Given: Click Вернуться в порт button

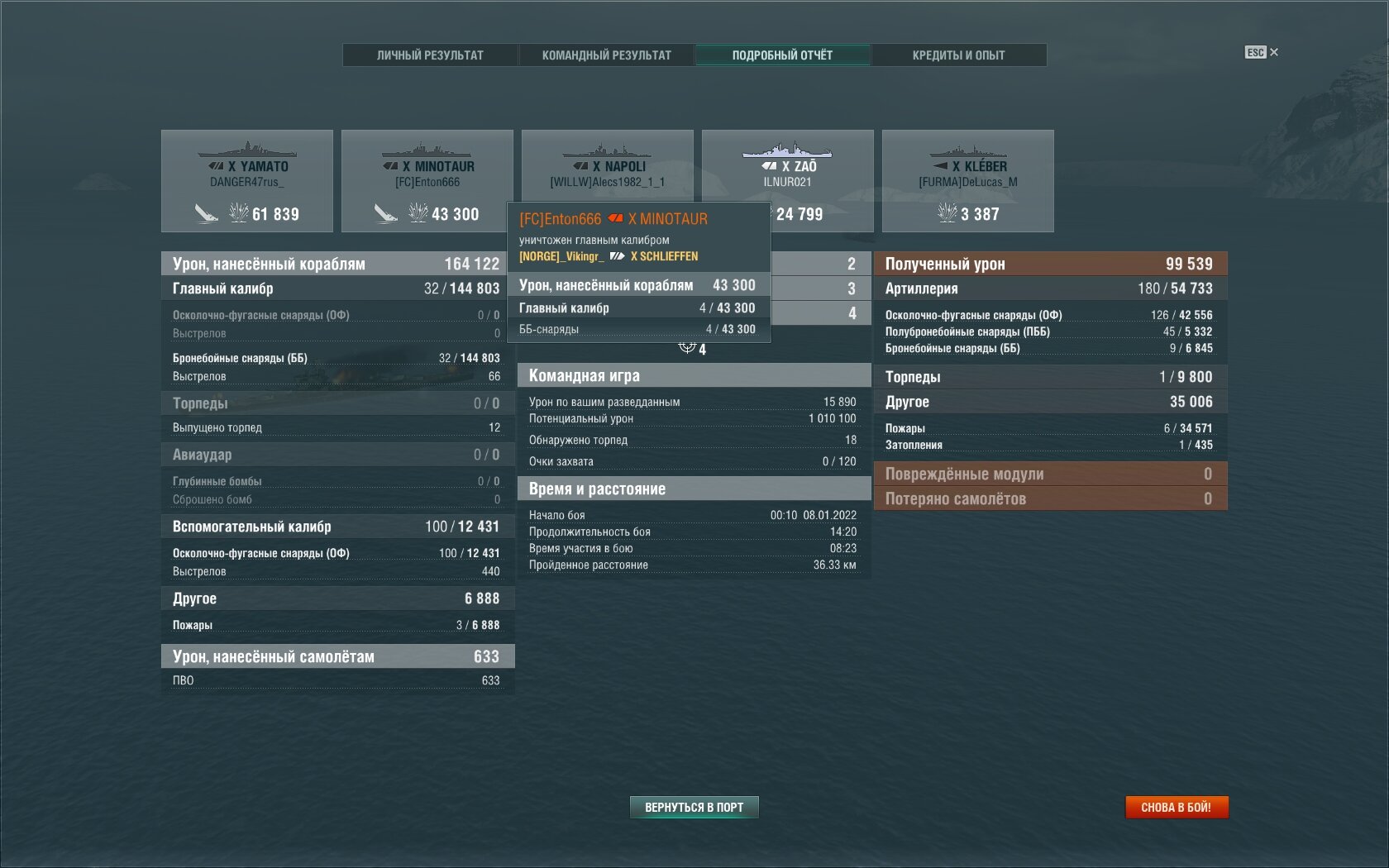Looking at the screenshot, I should pyautogui.click(x=694, y=807).
